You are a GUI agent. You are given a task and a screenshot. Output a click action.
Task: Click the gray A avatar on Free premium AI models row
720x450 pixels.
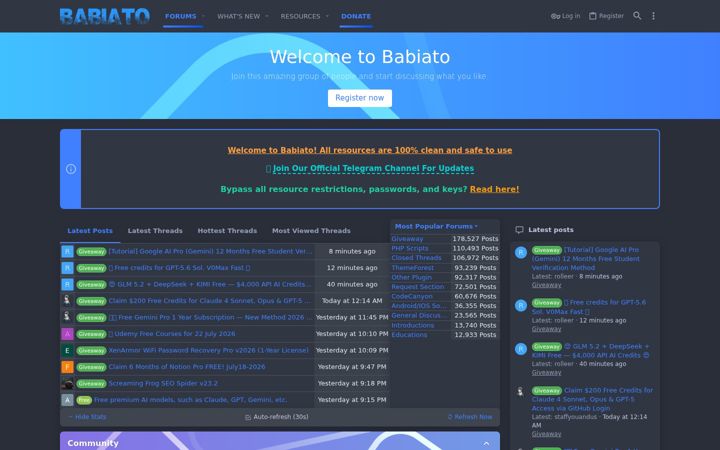click(x=67, y=400)
